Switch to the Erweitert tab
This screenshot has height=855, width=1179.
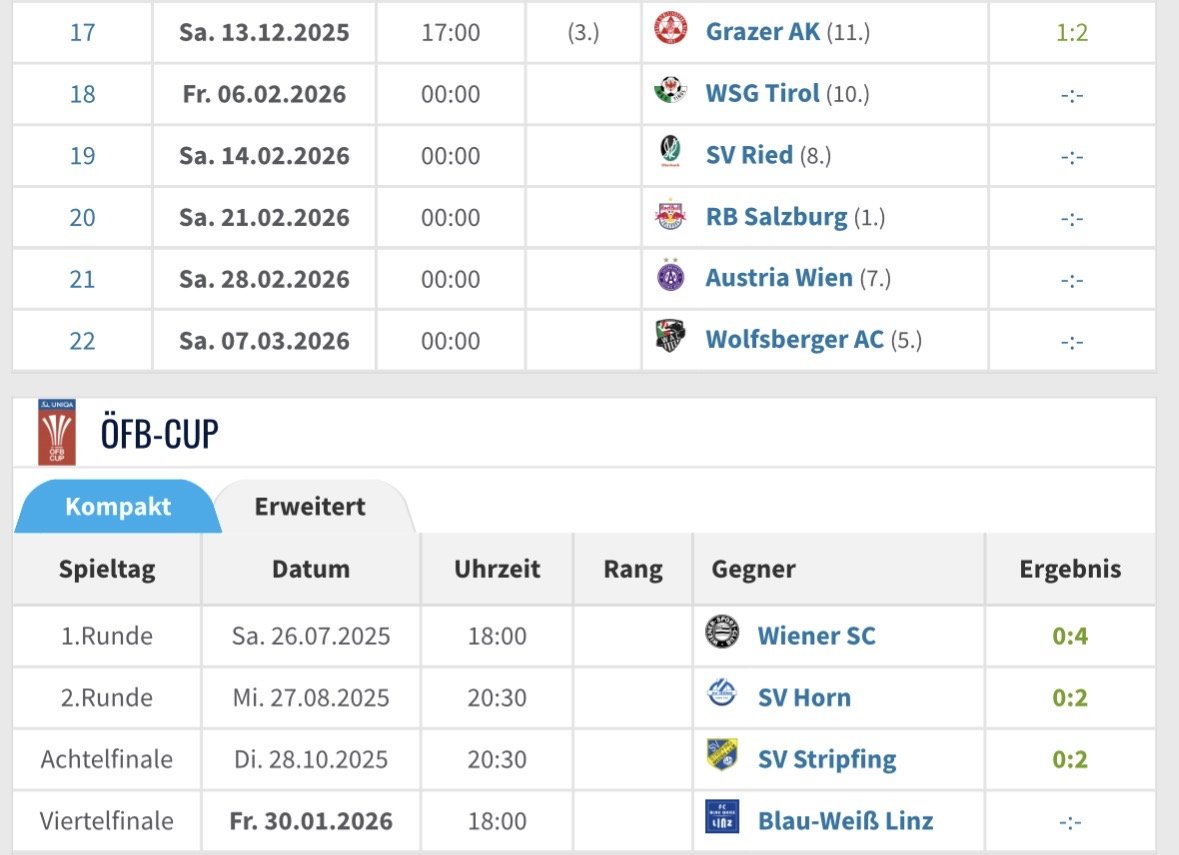[x=310, y=507]
